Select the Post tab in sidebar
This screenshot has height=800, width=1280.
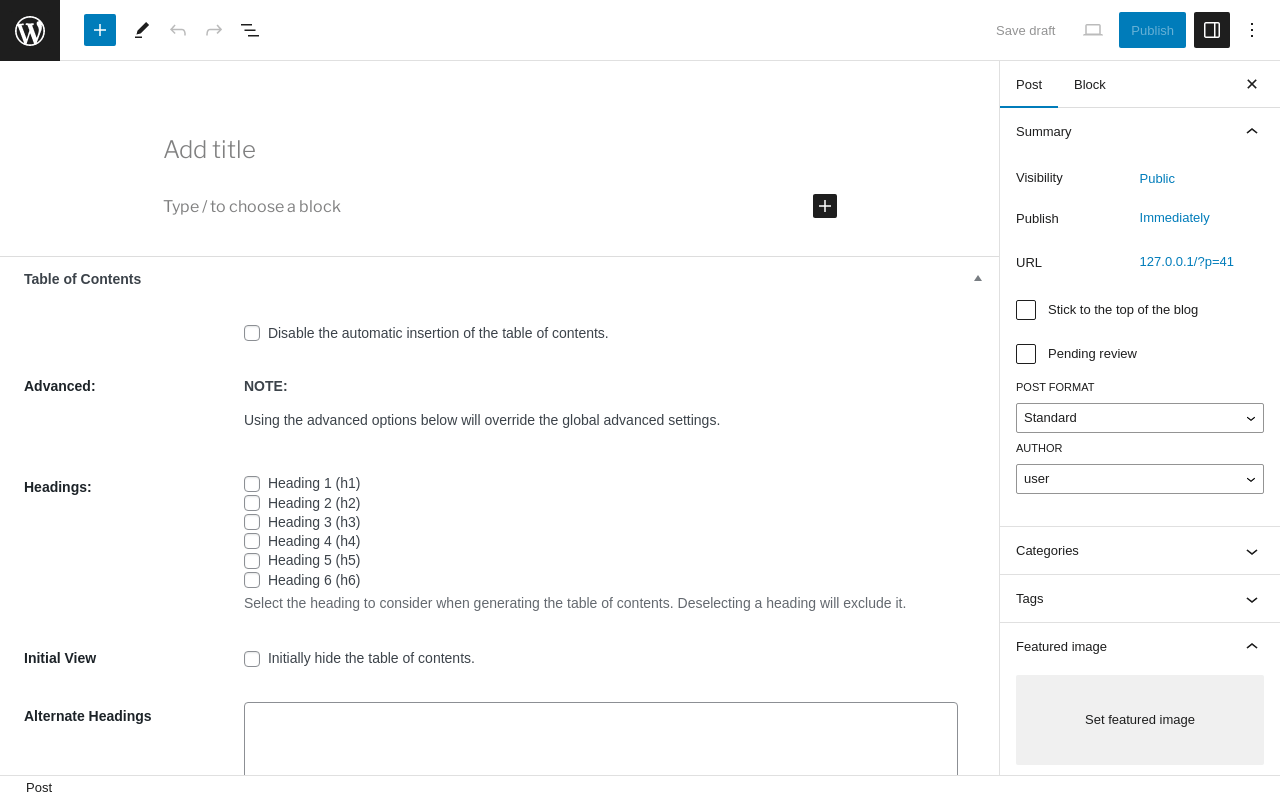1029,84
